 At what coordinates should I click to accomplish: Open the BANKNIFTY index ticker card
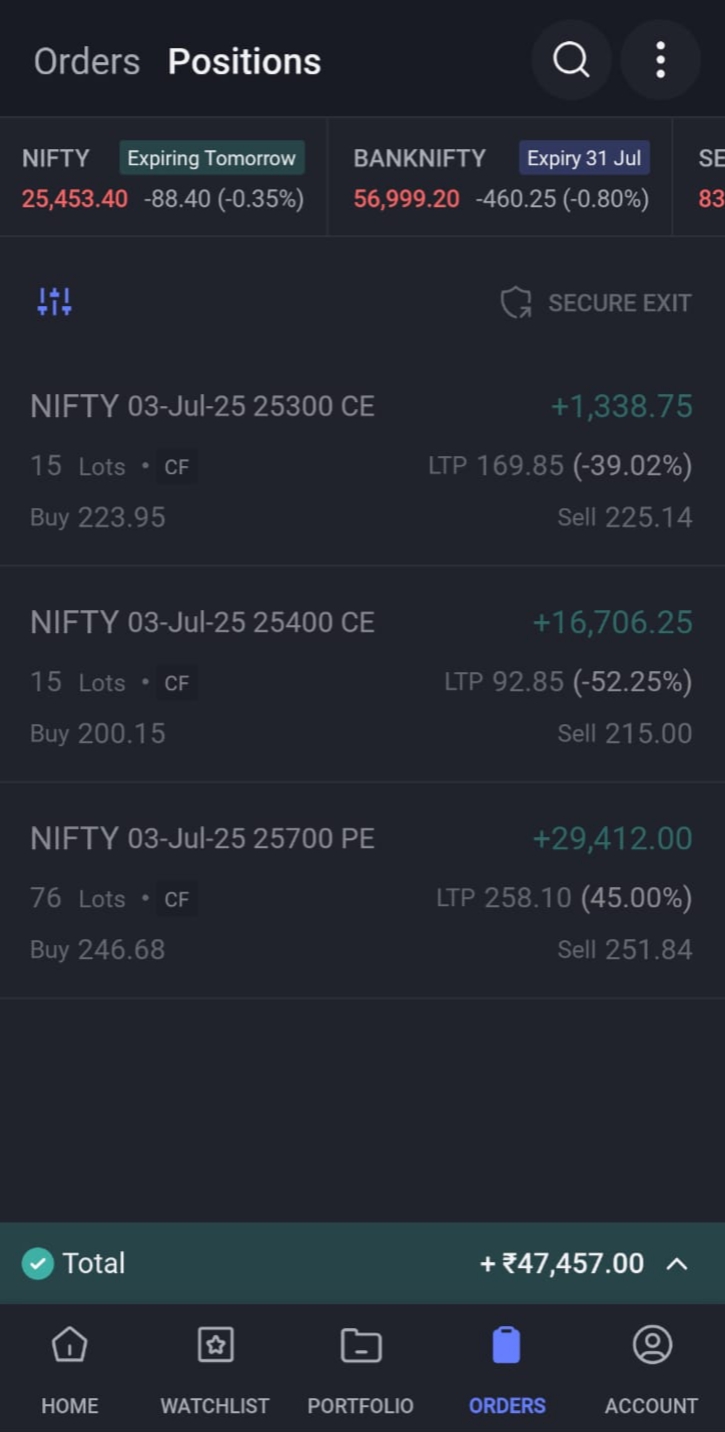420,178
